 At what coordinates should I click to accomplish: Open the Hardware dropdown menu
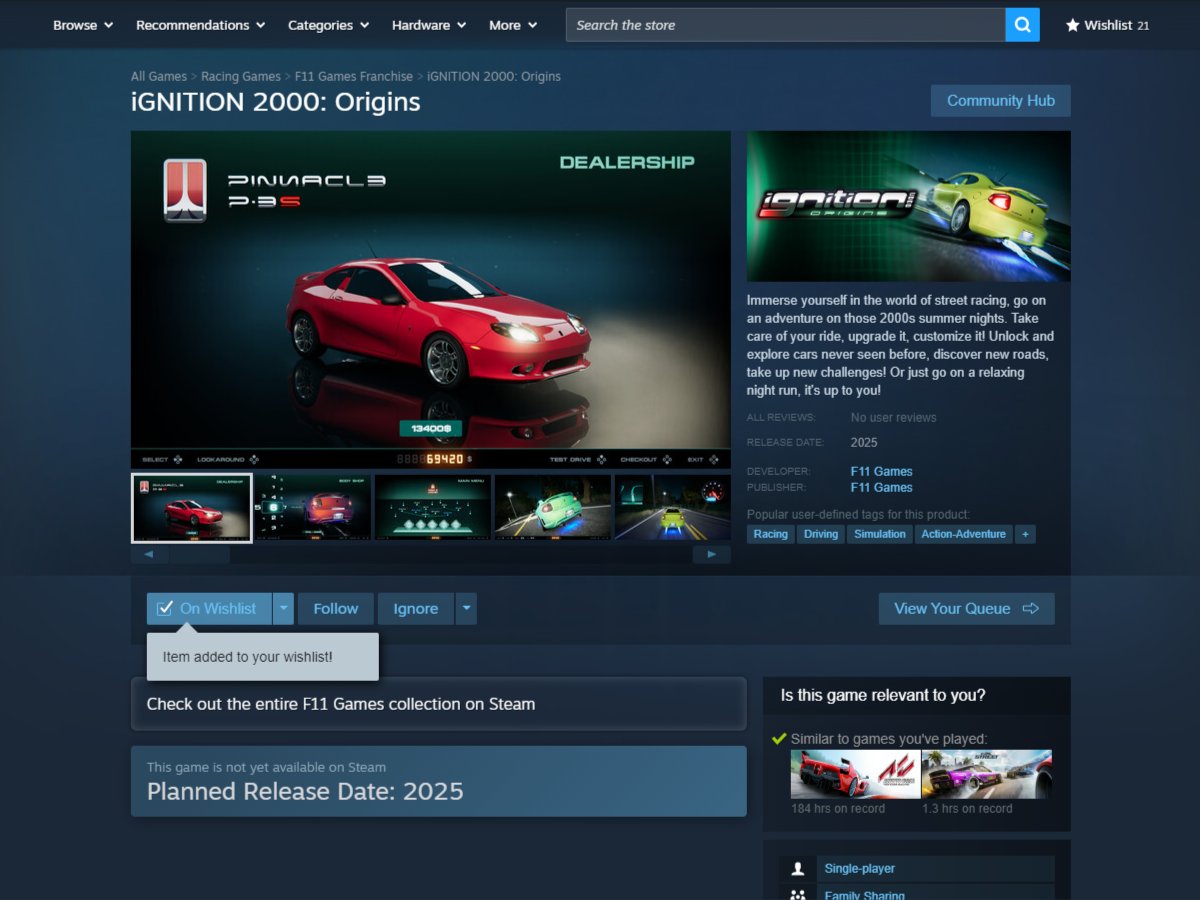coord(429,25)
